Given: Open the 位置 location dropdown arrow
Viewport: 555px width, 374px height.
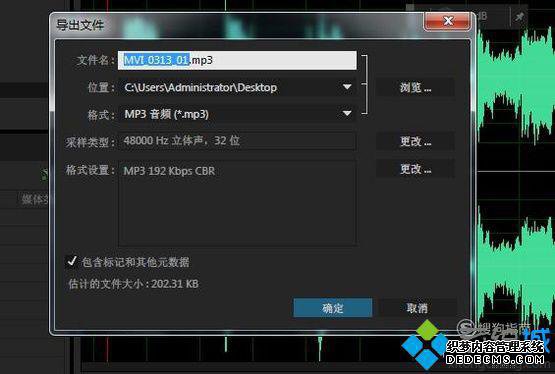Looking at the screenshot, I should [x=347, y=87].
